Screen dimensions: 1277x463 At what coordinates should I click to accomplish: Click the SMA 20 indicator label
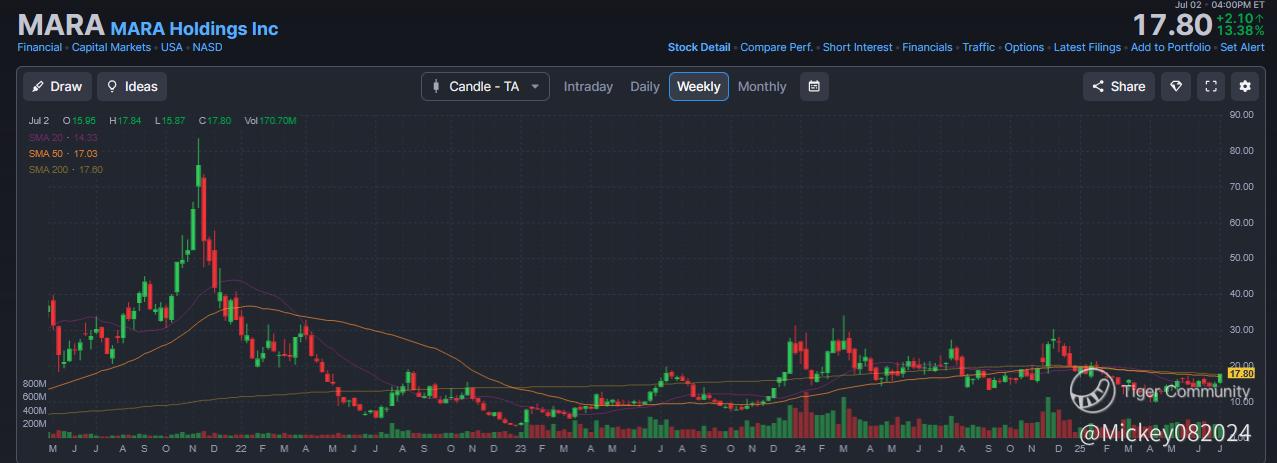click(64, 137)
